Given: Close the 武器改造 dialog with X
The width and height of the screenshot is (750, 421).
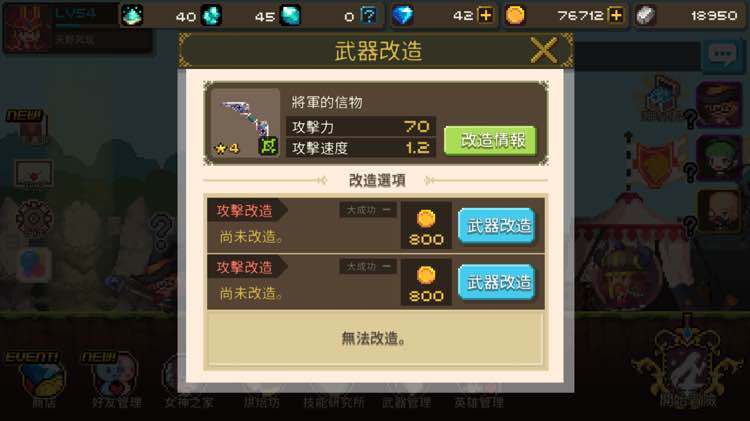Looking at the screenshot, I should point(544,50).
